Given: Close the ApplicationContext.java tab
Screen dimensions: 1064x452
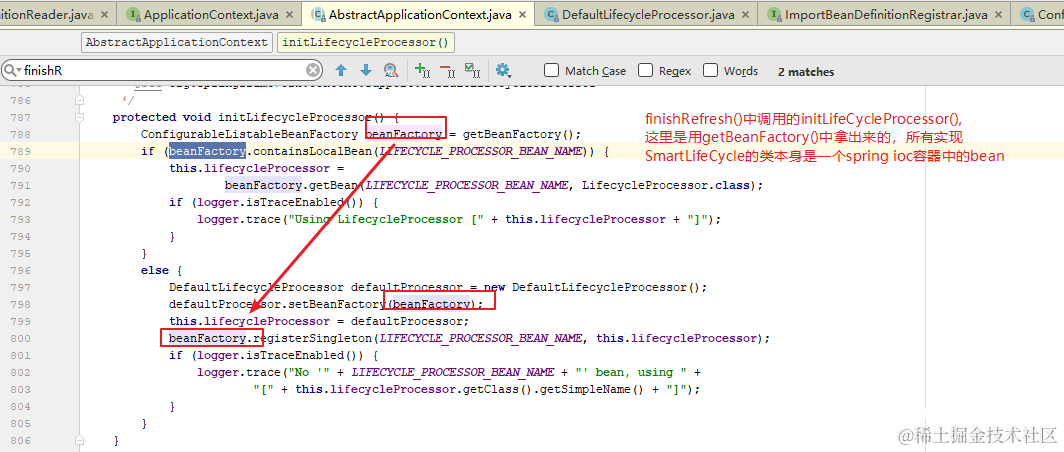Looking at the screenshot, I should (x=288, y=15).
